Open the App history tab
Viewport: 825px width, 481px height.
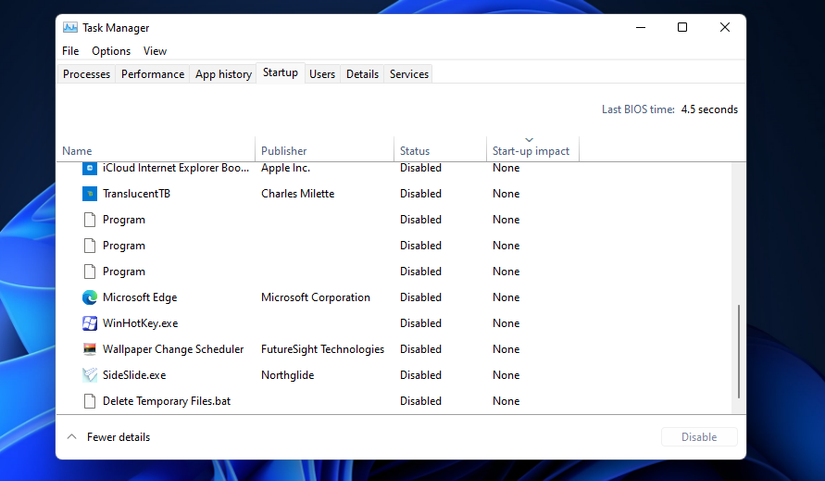[223, 74]
